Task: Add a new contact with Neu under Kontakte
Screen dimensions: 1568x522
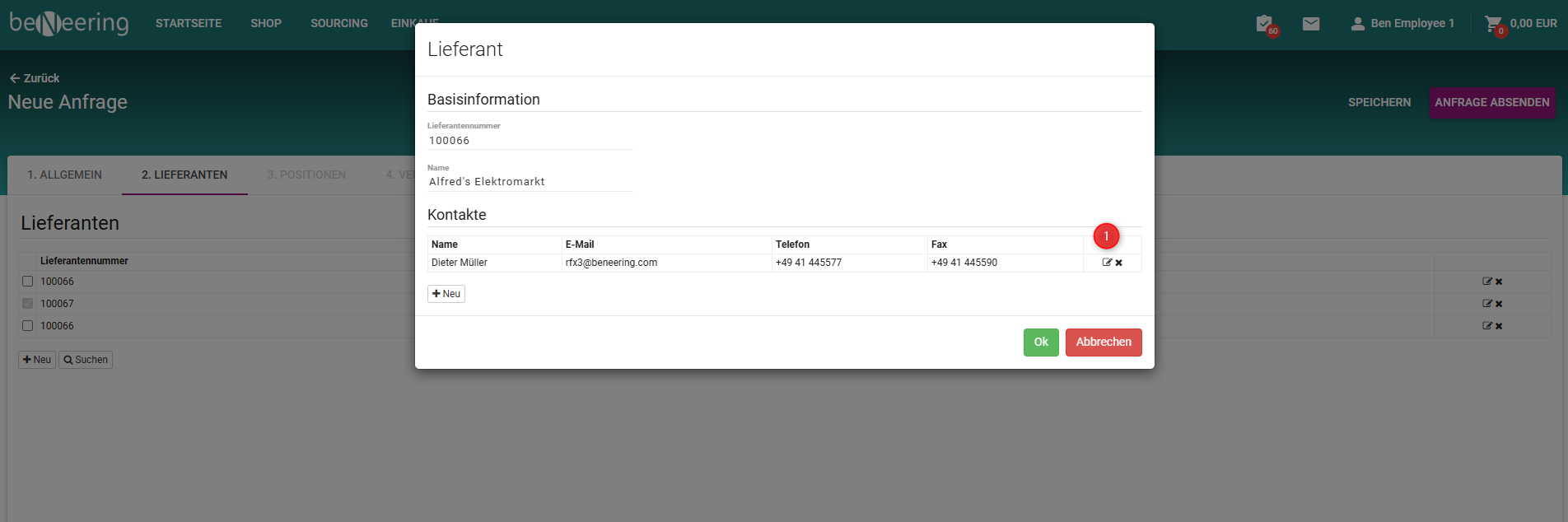Action: [446, 294]
